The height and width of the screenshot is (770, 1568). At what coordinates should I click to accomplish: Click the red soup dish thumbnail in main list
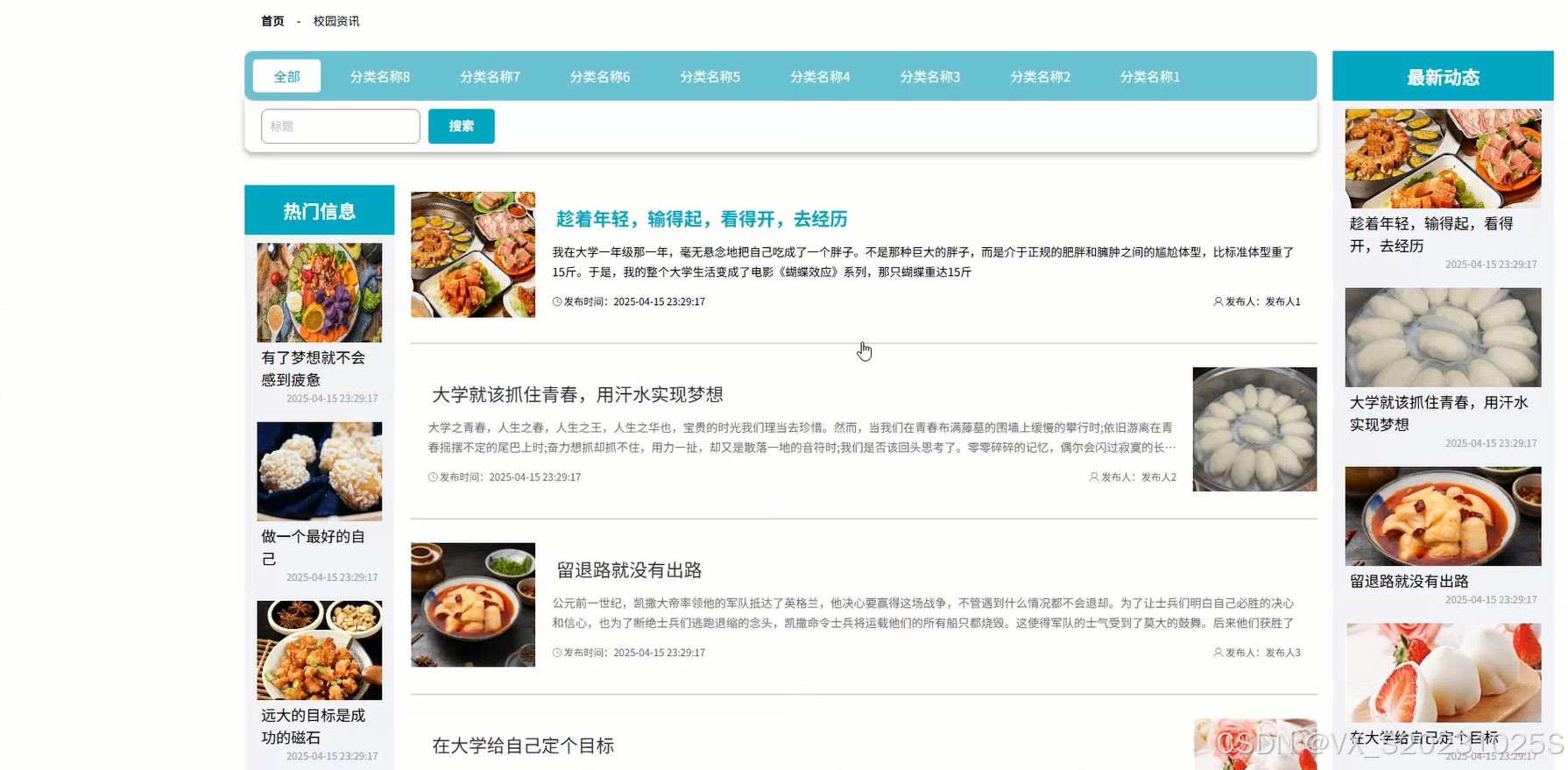(473, 604)
